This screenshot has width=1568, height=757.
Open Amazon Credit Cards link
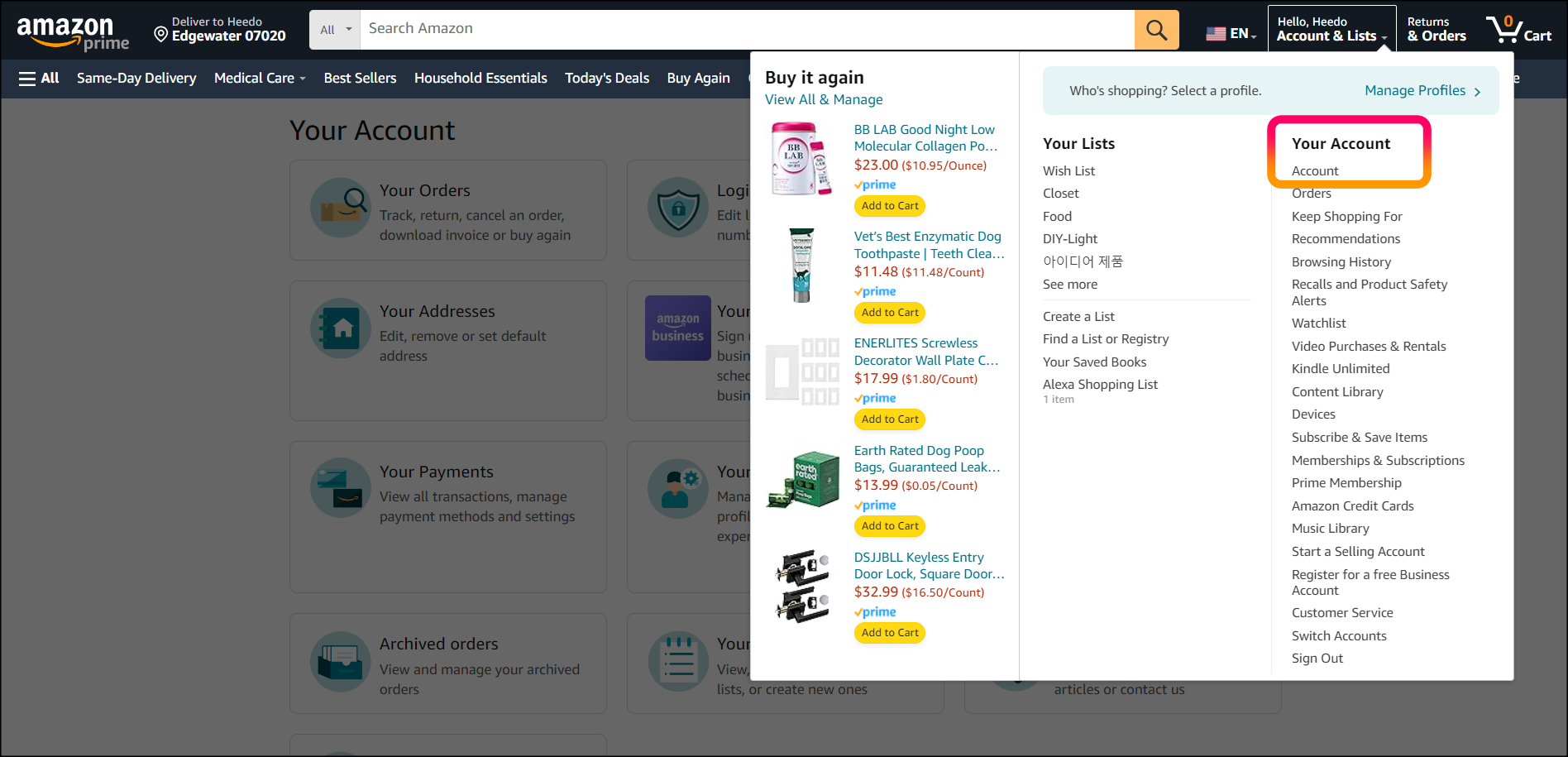[x=1353, y=505]
